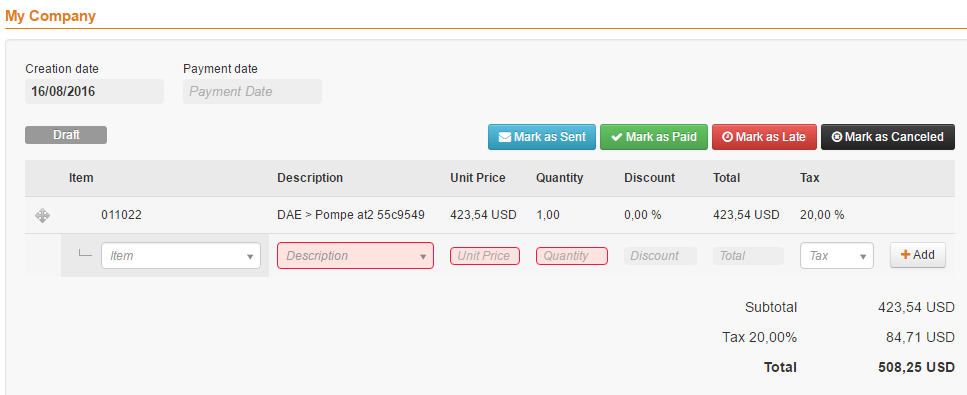Click the checkmark icon on Mark as Paid
The image size is (967, 395).
(x=616, y=137)
